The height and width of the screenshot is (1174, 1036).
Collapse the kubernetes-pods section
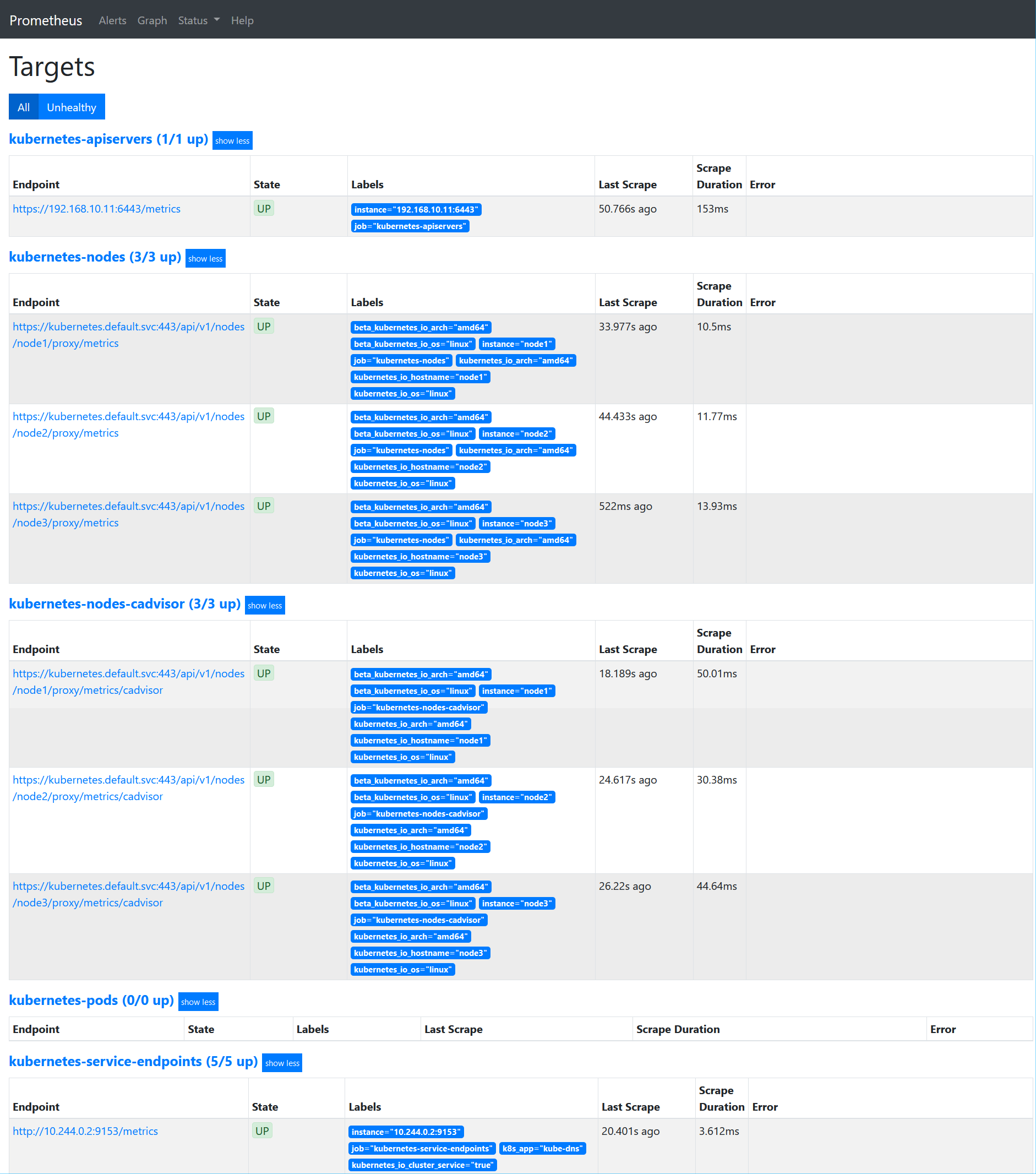(198, 1002)
